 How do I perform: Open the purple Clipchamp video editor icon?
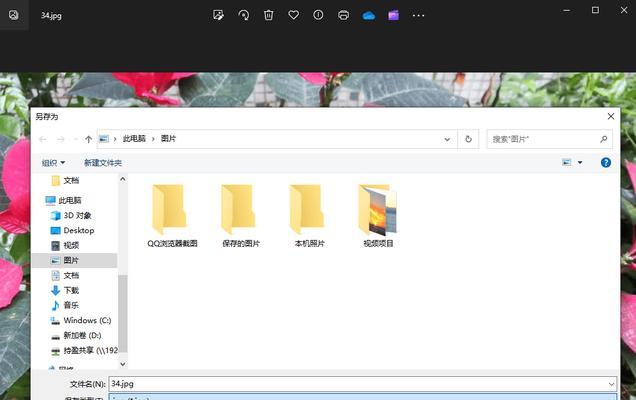point(393,15)
